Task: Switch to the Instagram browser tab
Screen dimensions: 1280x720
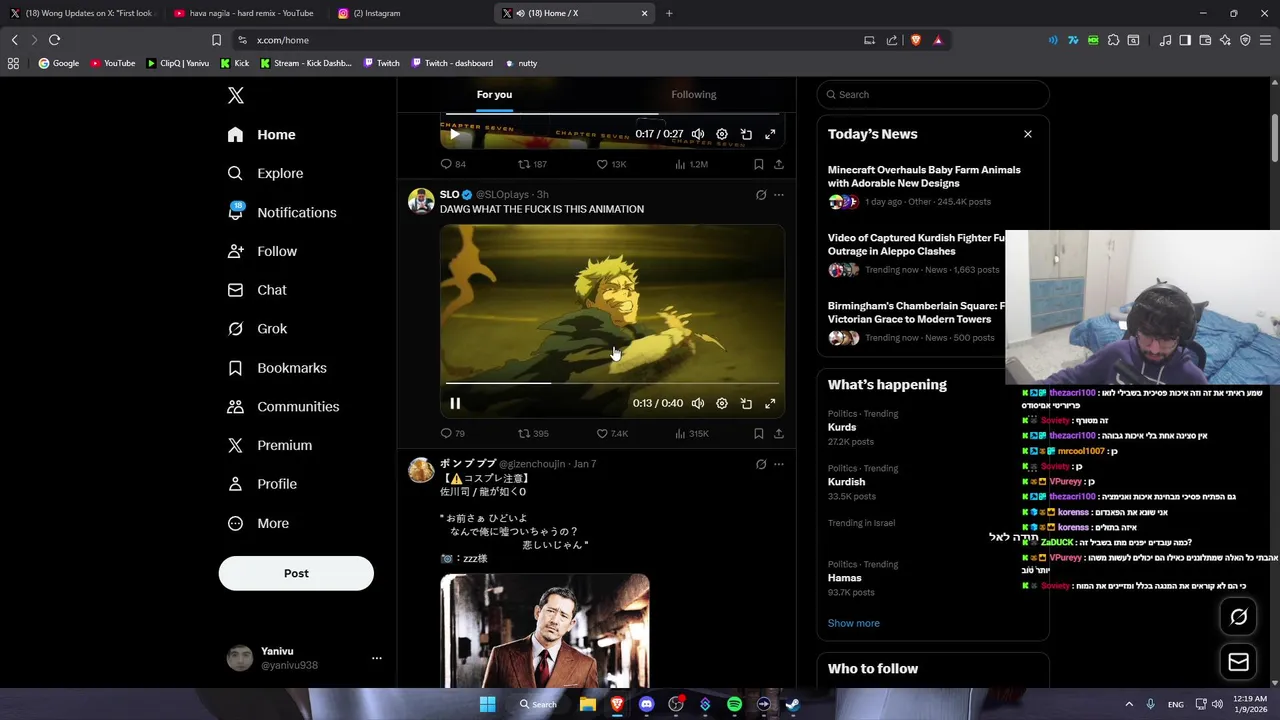Action: [x=375, y=13]
